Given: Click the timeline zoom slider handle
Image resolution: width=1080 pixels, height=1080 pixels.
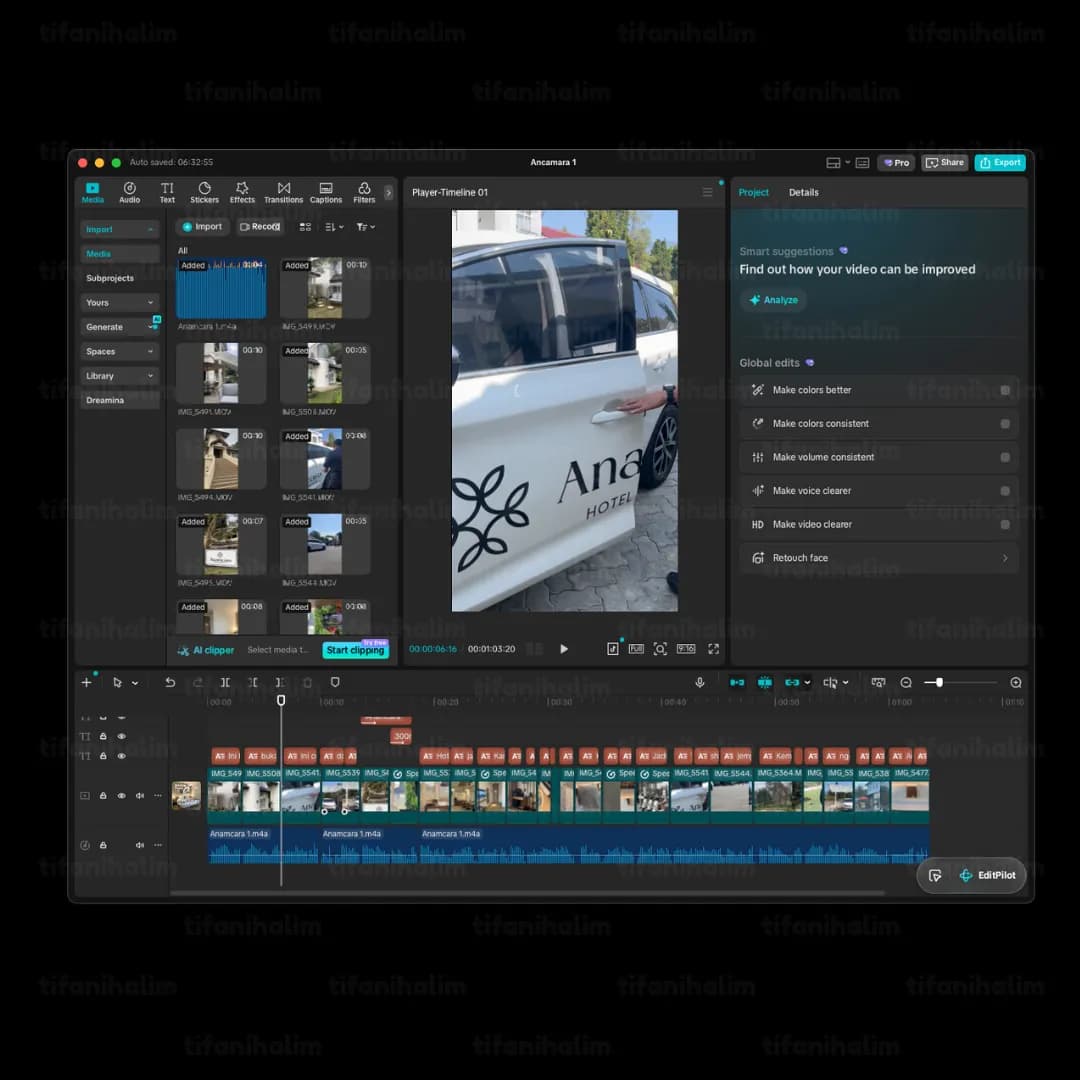Looking at the screenshot, I should (939, 683).
